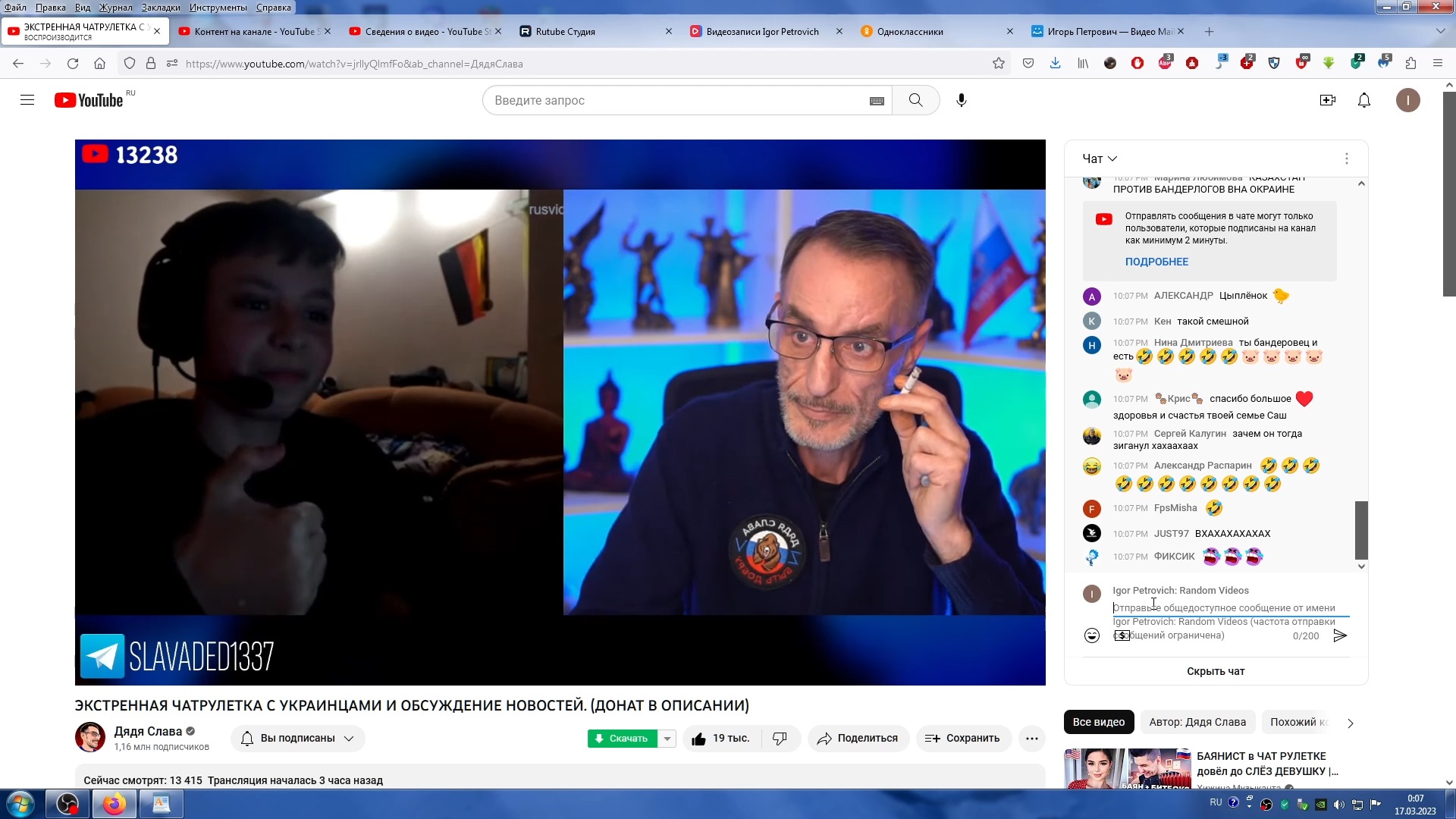Open the YouTube hamburger guide menu
The height and width of the screenshot is (819, 1456).
[27, 100]
